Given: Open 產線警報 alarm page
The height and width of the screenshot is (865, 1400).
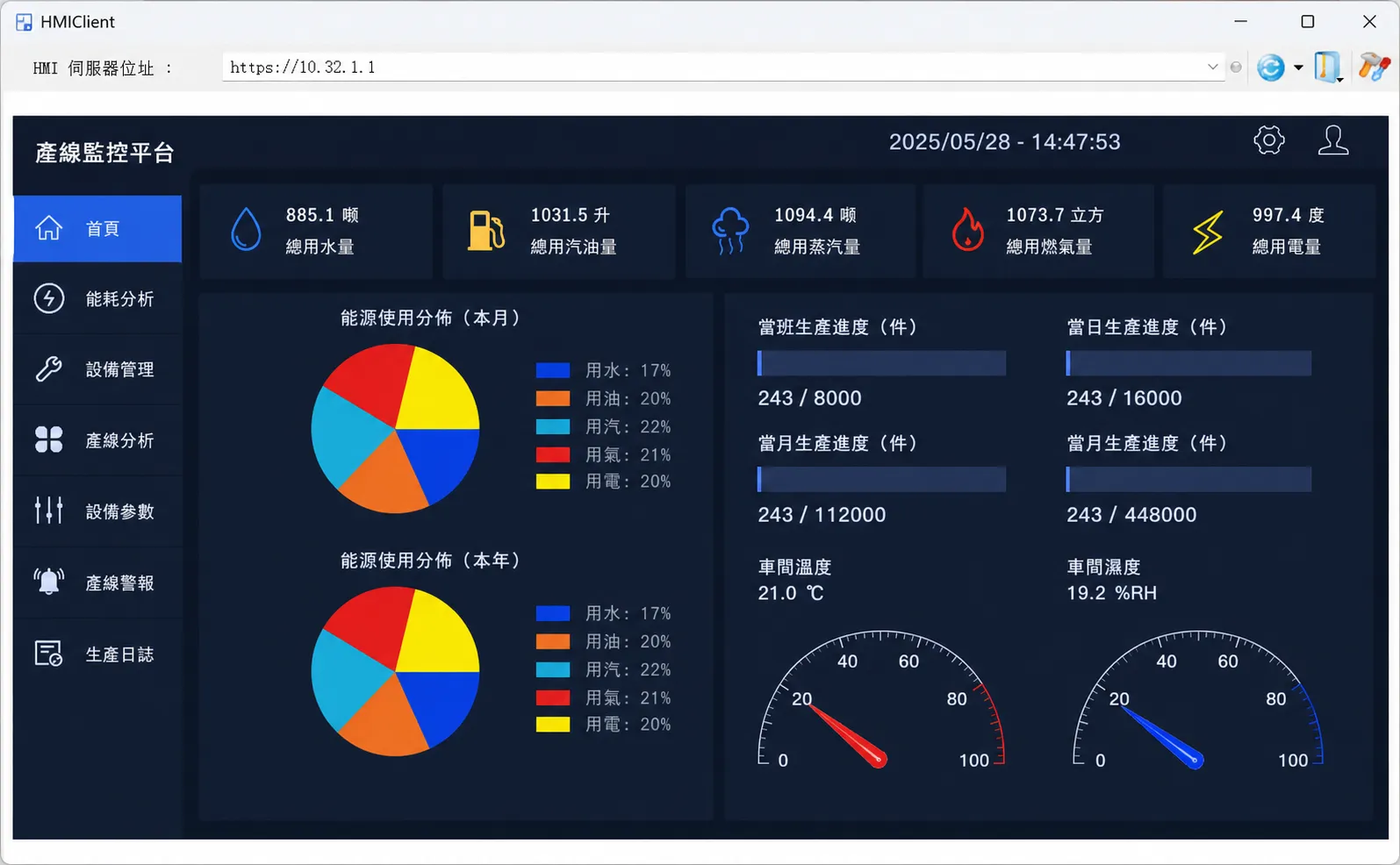Looking at the screenshot, I should (x=97, y=583).
